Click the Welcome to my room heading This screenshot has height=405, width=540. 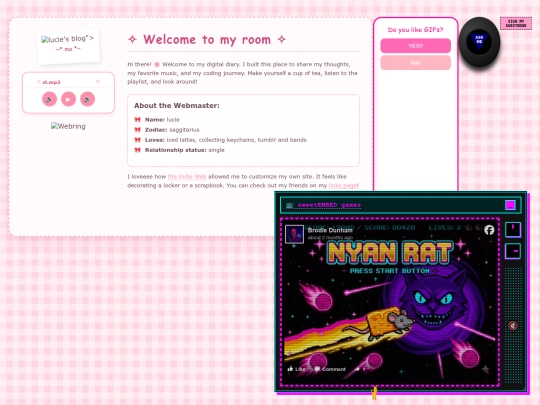(x=207, y=40)
